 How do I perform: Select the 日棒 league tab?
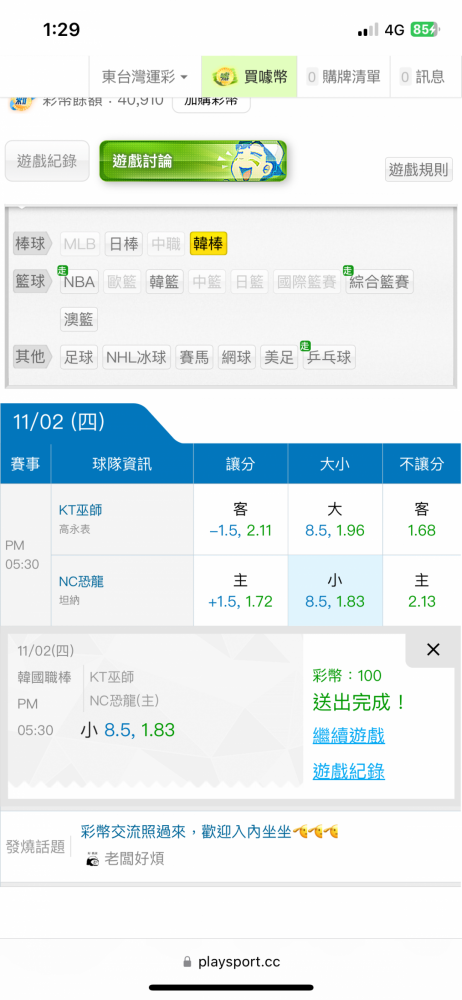[x=124, y=244]
